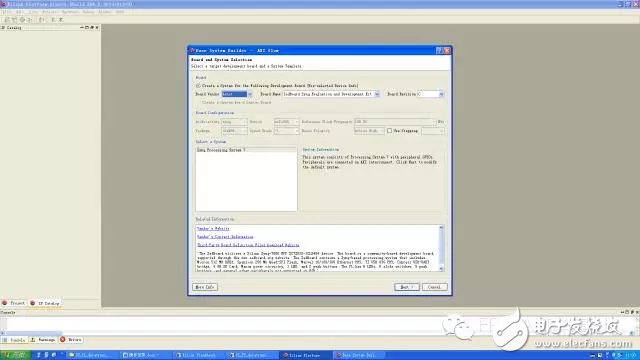Image resolution: width=640 pixels, height=360 pixels.
Task: Open the Vendor's Website link
Action: pos(213,229)
